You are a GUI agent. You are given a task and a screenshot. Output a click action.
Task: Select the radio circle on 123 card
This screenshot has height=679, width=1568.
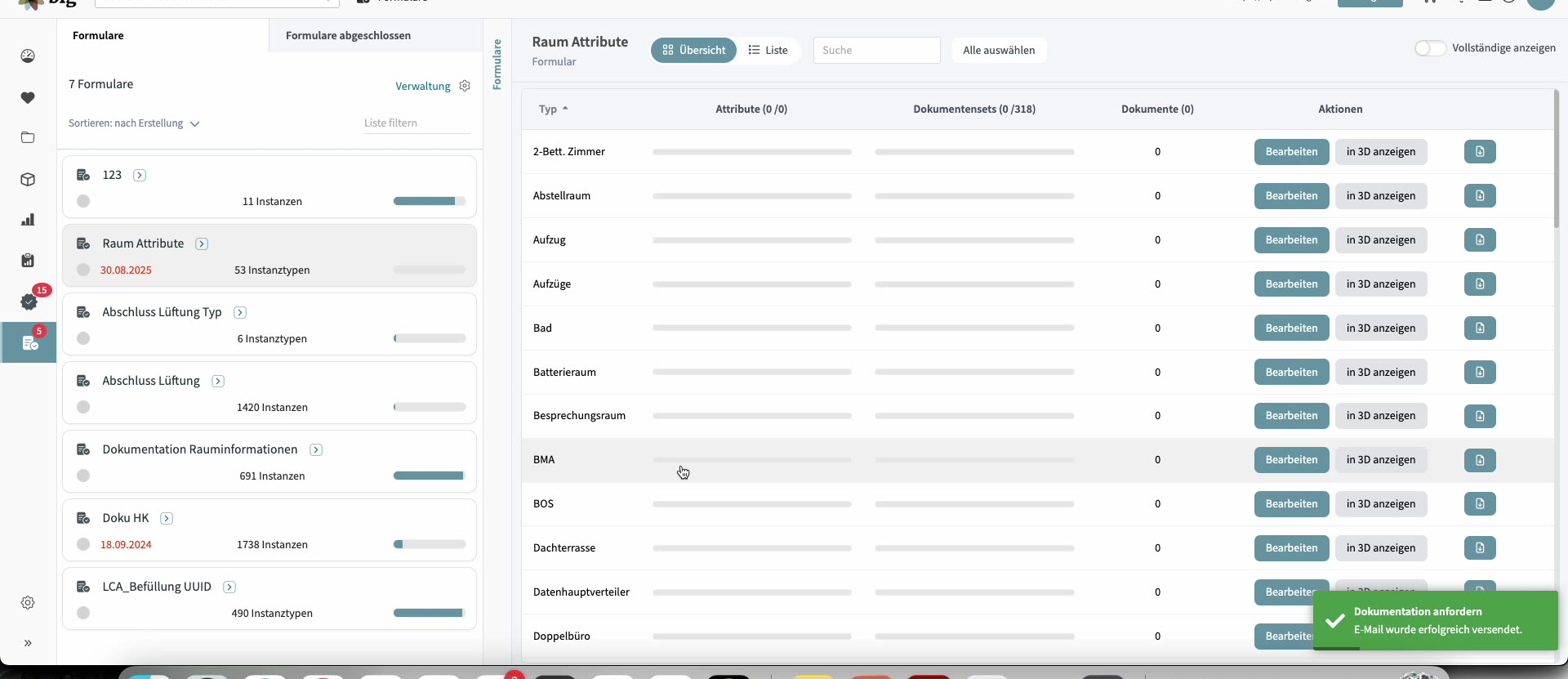click(x=83, y=201)
